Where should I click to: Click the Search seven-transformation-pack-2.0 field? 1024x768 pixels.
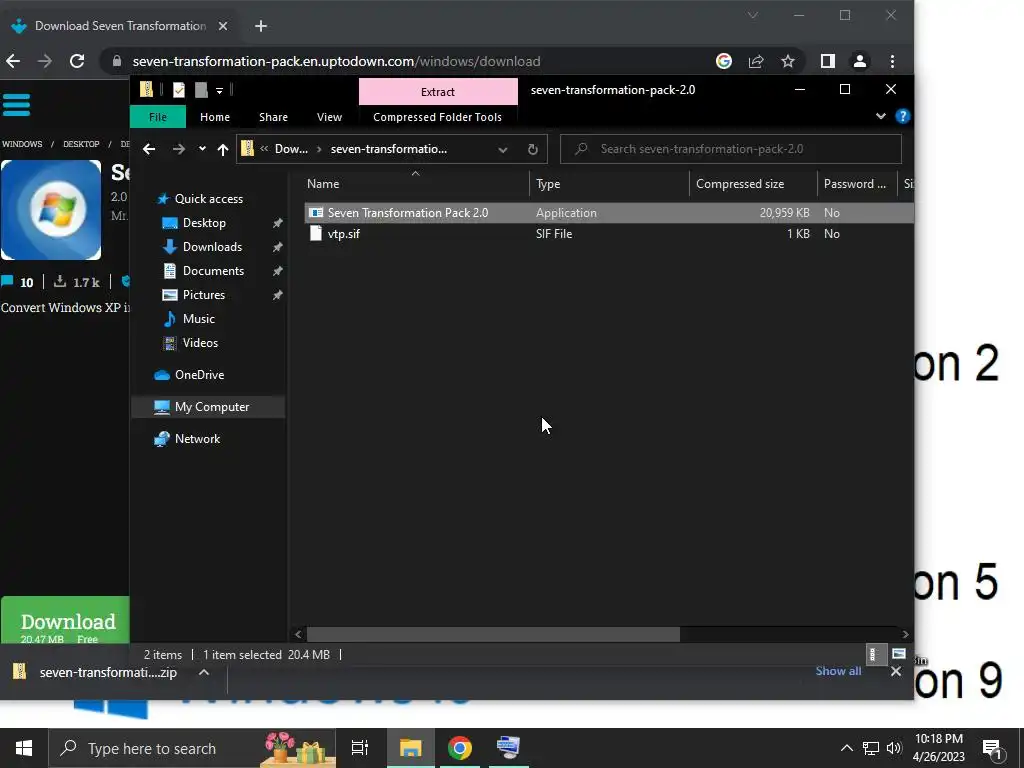point(731,149)
